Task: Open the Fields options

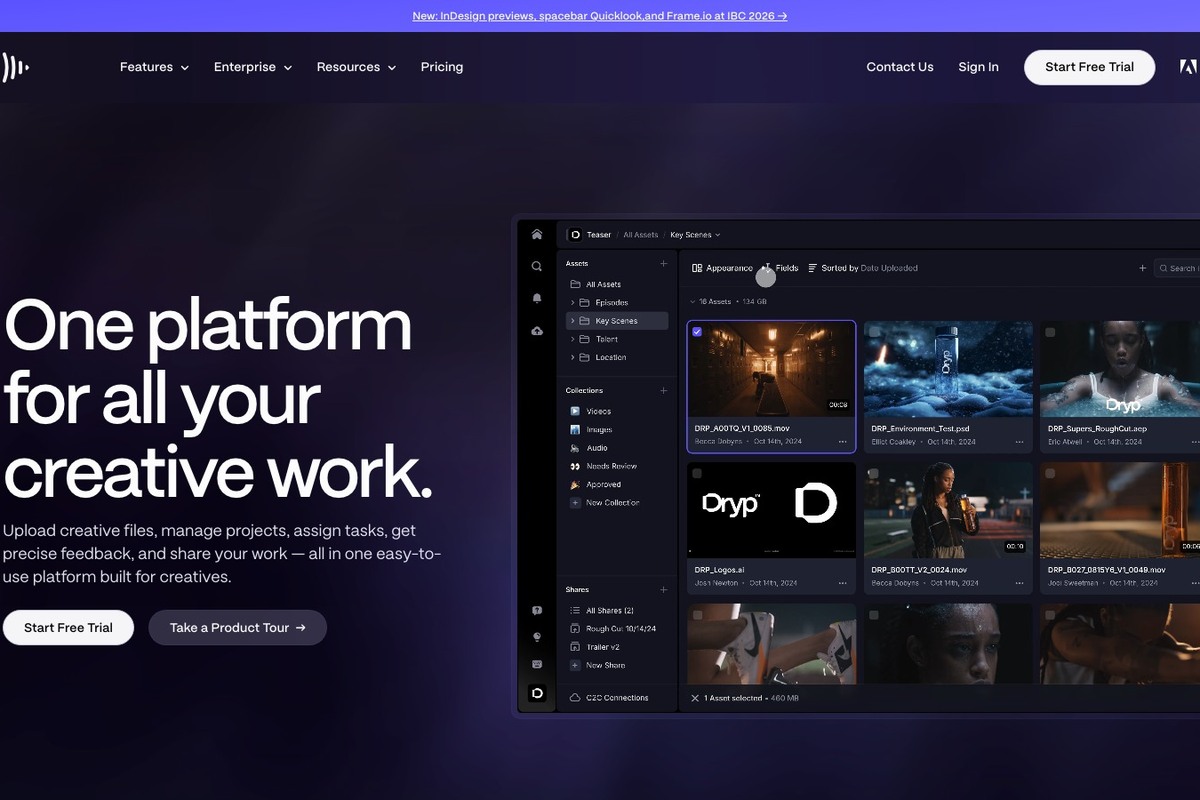Action: (781, 268)
